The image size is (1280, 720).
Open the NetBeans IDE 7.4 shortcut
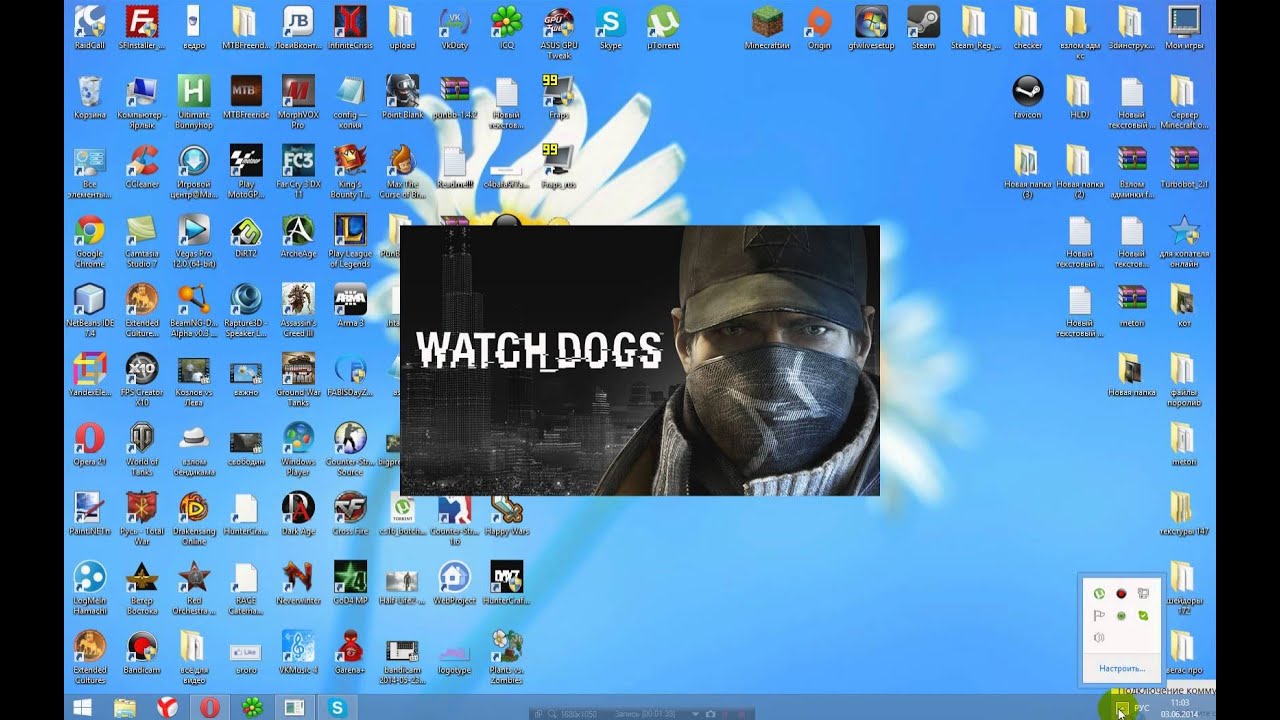coord(90,310)
